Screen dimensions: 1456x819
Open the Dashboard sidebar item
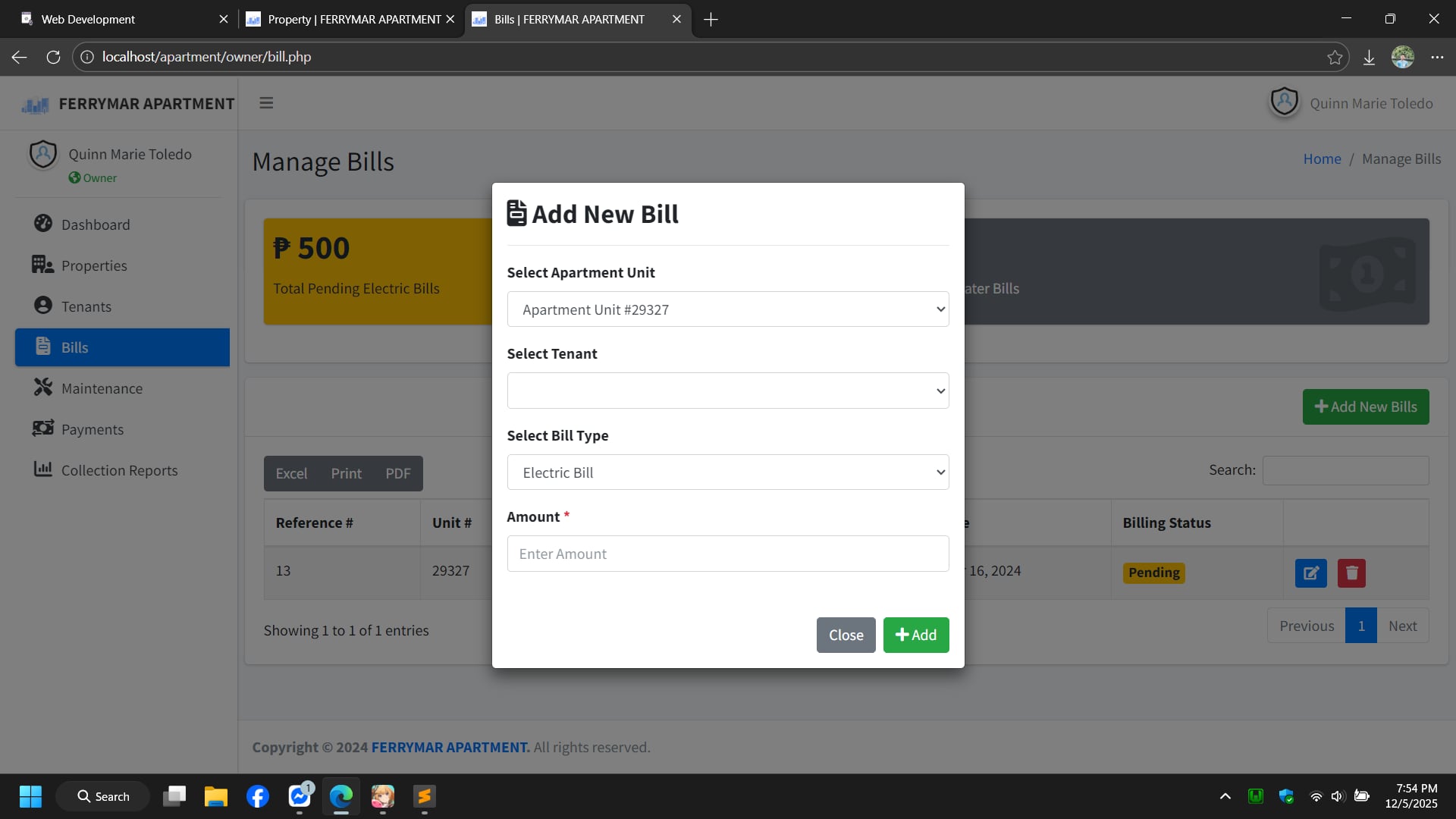point(96,224)
